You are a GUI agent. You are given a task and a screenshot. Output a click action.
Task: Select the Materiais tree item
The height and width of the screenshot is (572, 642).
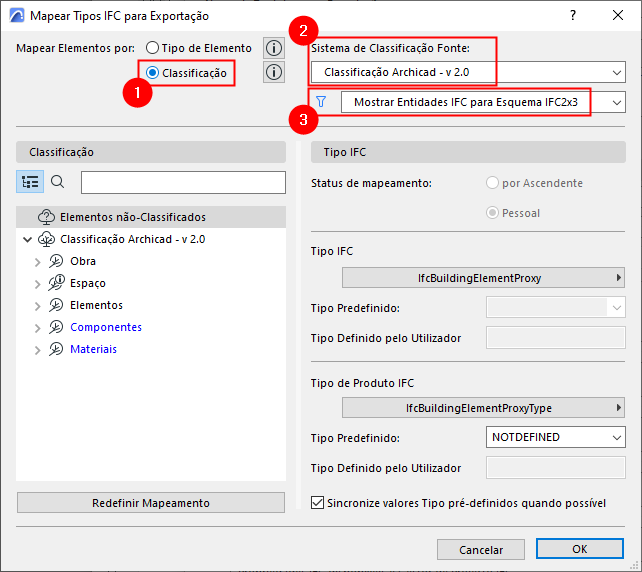click(x=93, y=349)
